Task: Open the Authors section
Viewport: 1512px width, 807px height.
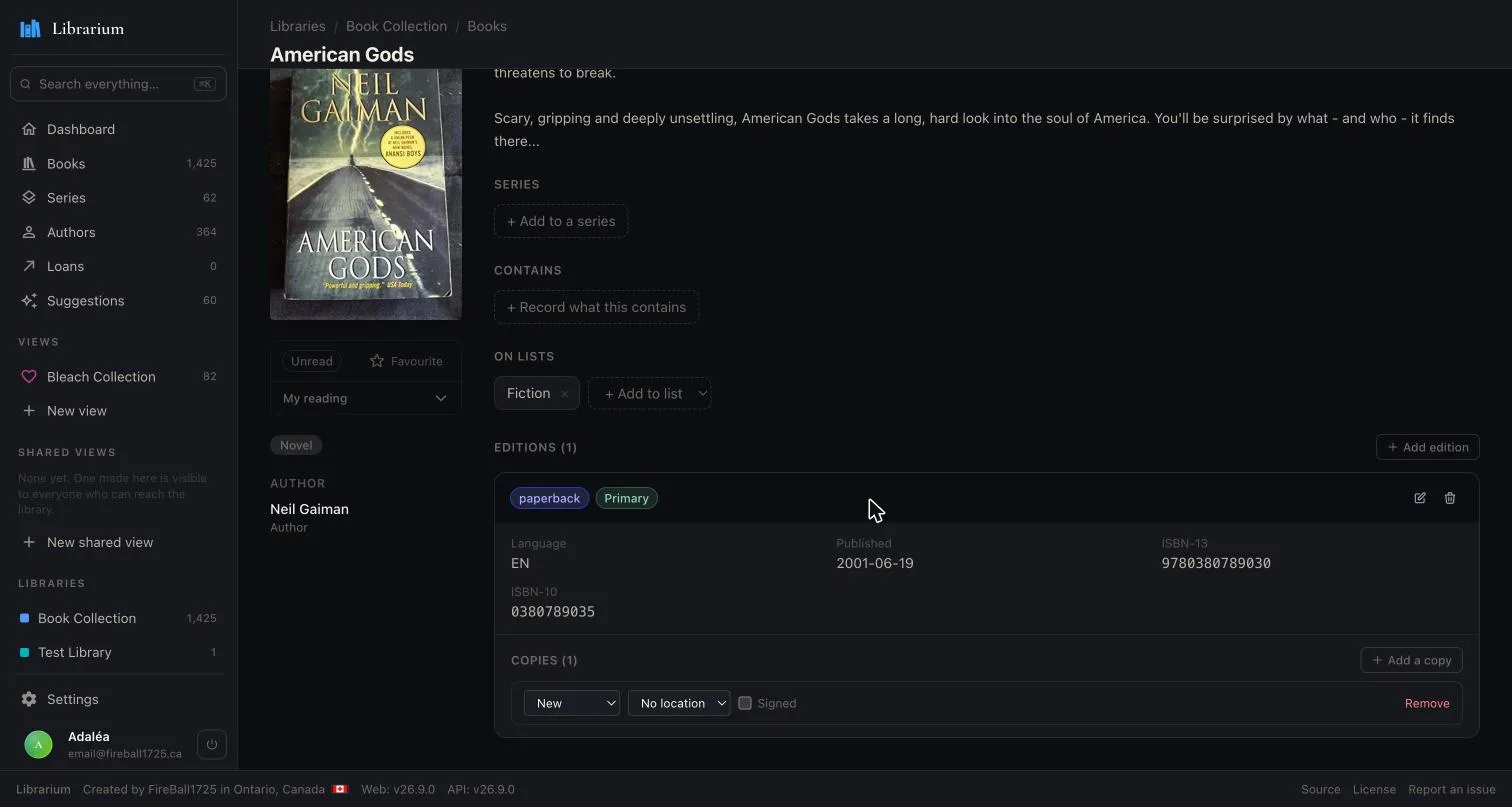Action: (118, 232)
